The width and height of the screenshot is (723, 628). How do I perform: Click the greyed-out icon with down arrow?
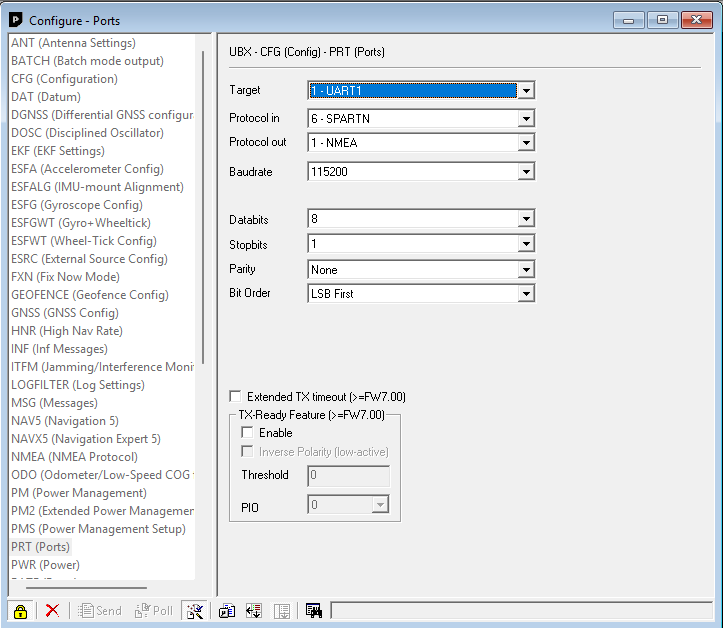(x=282, y=611)
